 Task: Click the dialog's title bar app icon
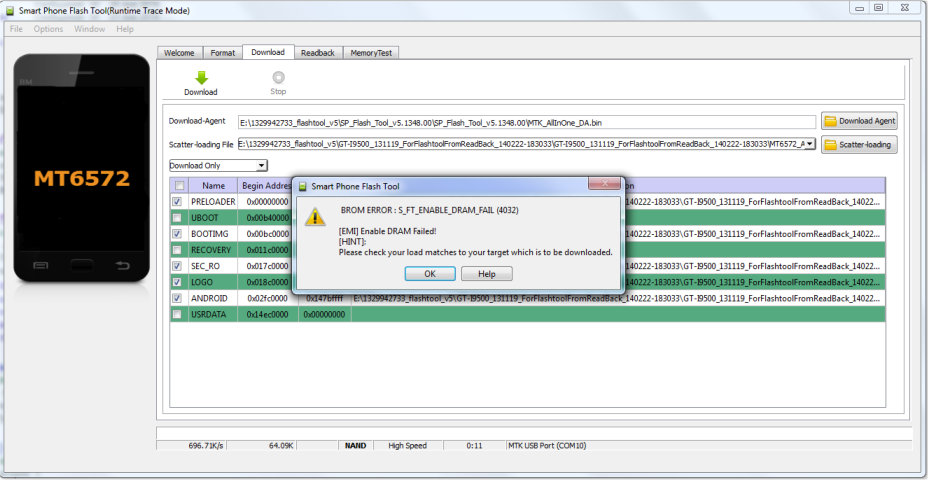tap(302, 186)
